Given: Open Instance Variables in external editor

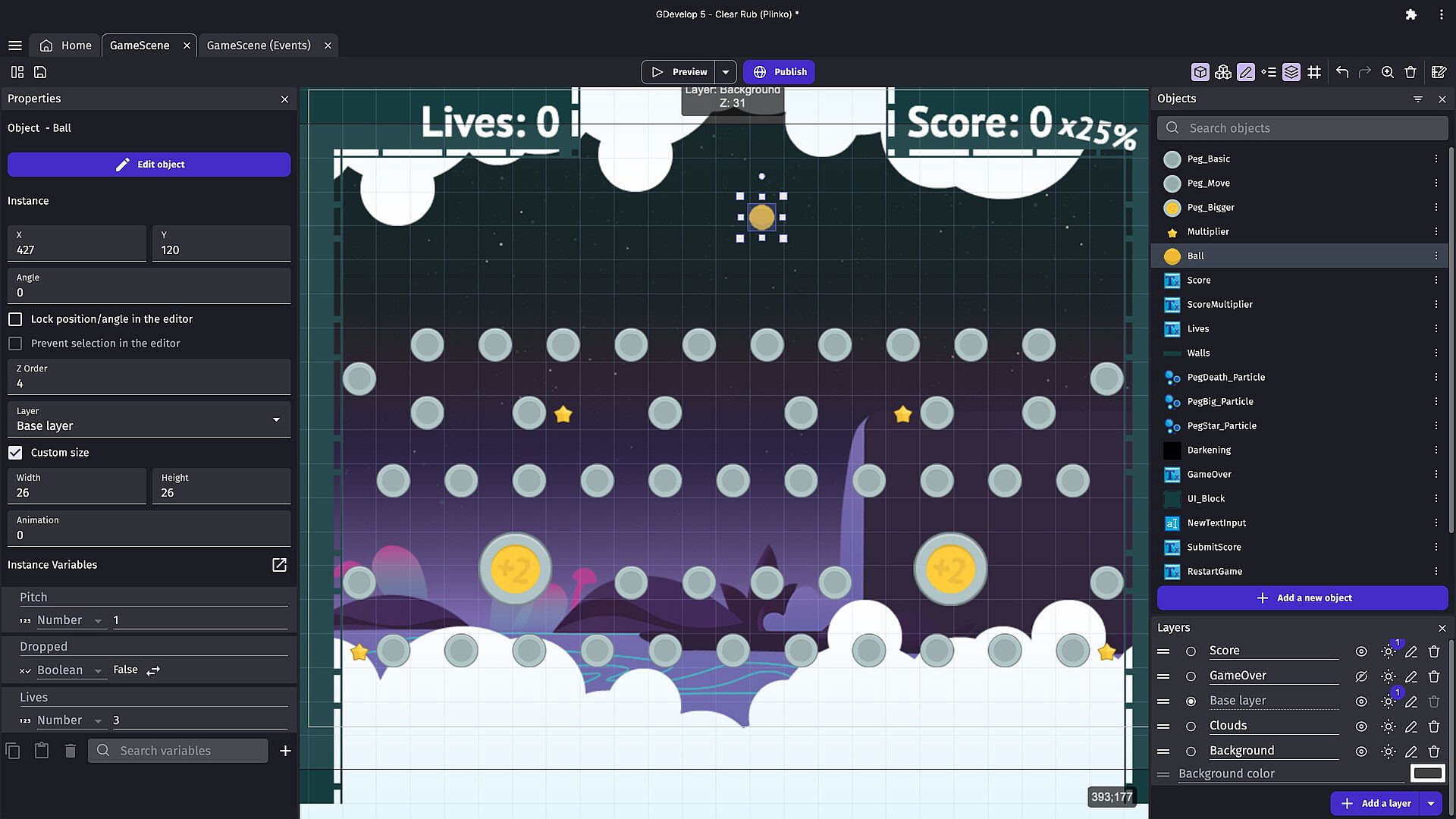Looking at the screenshot, I should click(279, 565).
